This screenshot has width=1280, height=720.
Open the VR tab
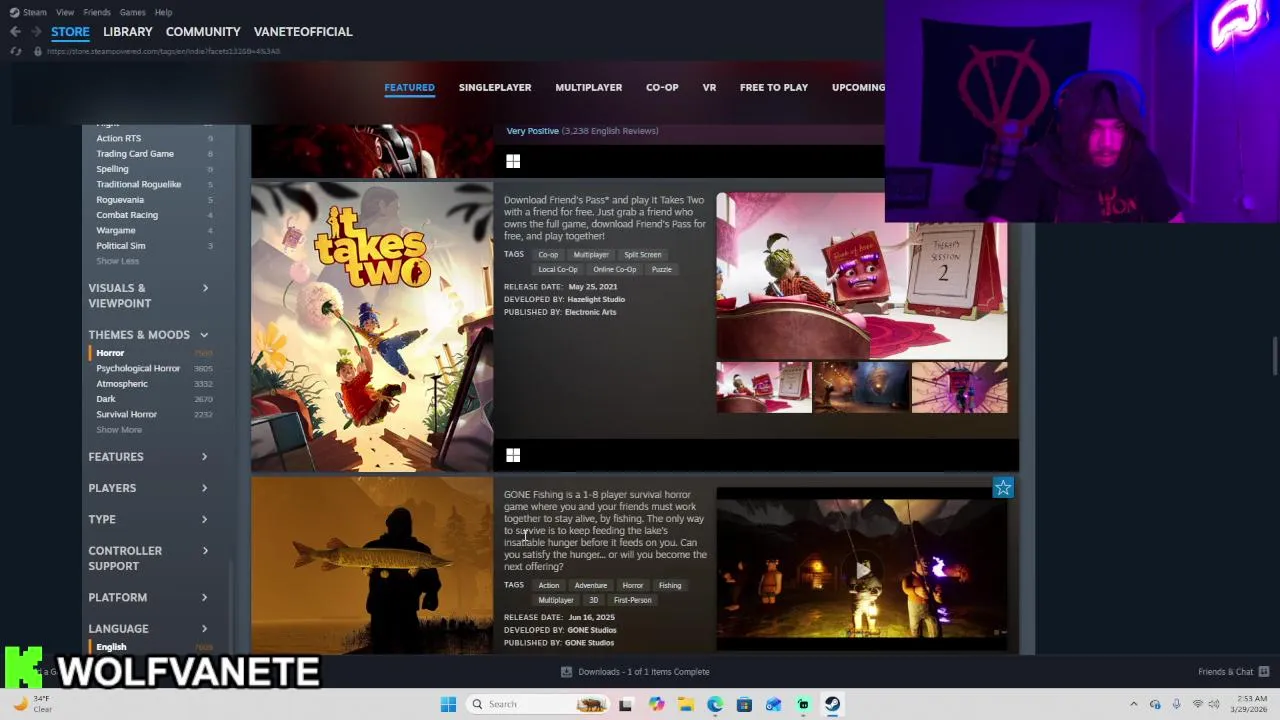[x=709, y=87]
